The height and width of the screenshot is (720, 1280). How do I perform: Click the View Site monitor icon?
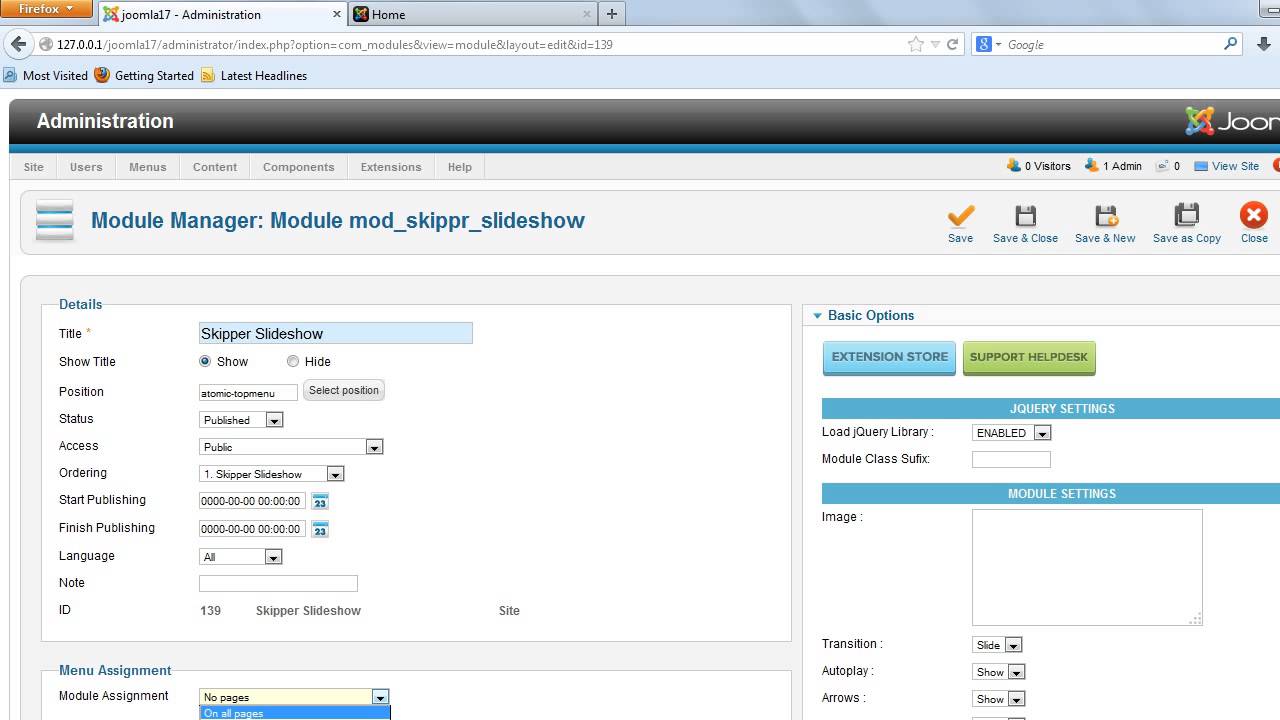coord(1201,166)
